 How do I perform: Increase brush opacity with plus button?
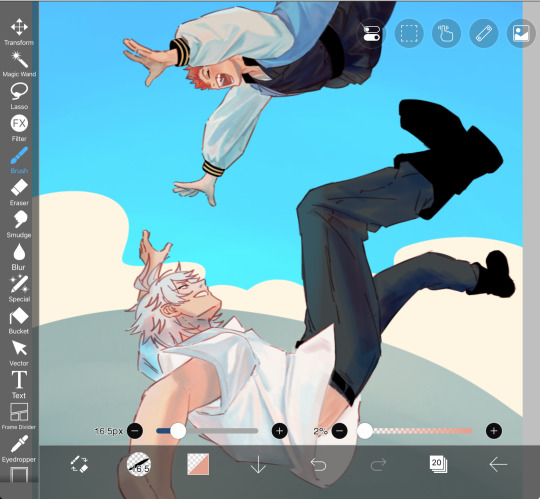(x=494, y=431)
